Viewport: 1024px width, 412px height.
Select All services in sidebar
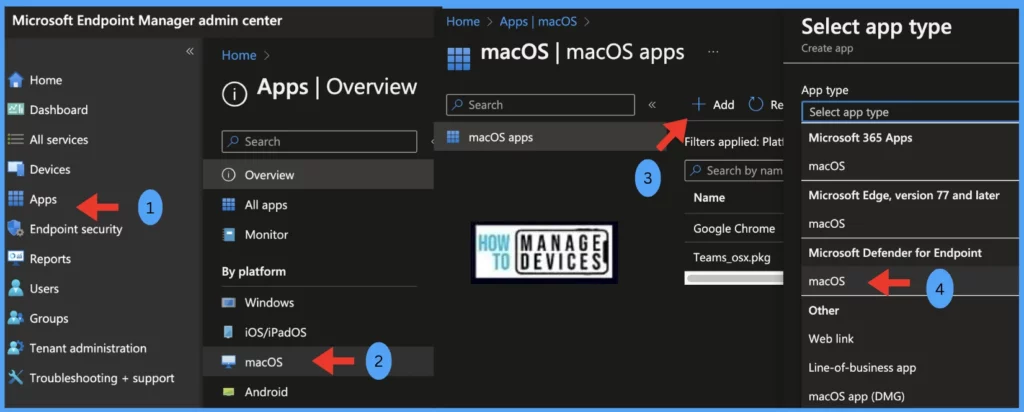pyautogui.click(x=59, y=140)
